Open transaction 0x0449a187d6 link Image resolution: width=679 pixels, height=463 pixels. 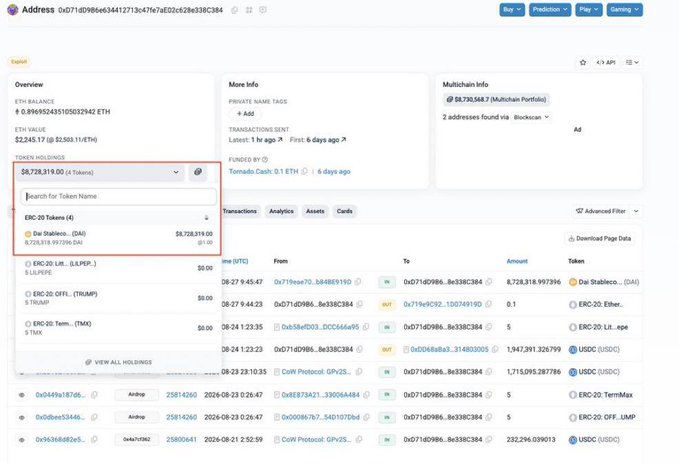click(x=60, y=395)
